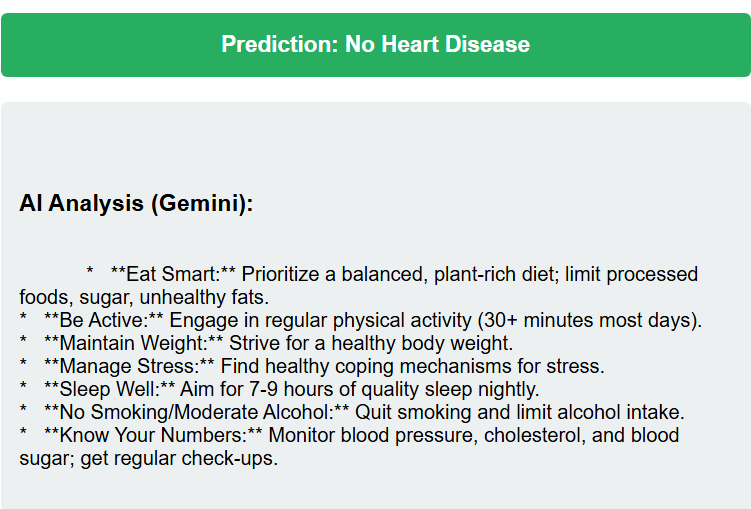Click the Manage Stress recommendation line
Viewport: 751px width, 509px height.
tap(312, 366)
